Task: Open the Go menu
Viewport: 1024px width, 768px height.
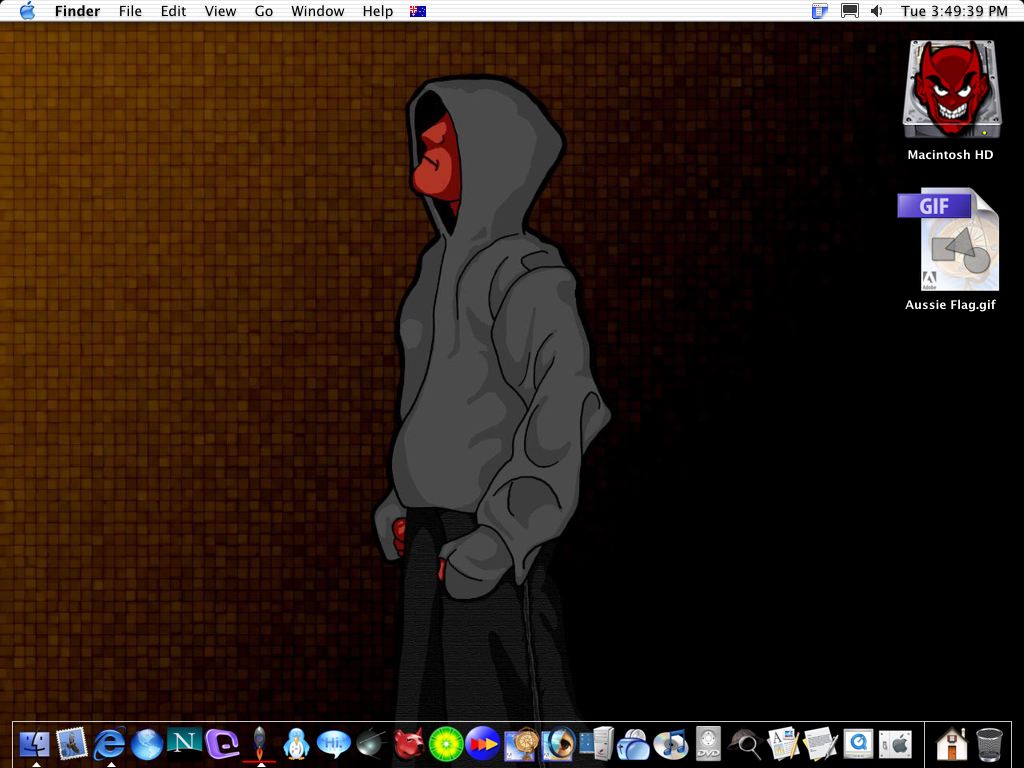Action: [x=263, y=11]
